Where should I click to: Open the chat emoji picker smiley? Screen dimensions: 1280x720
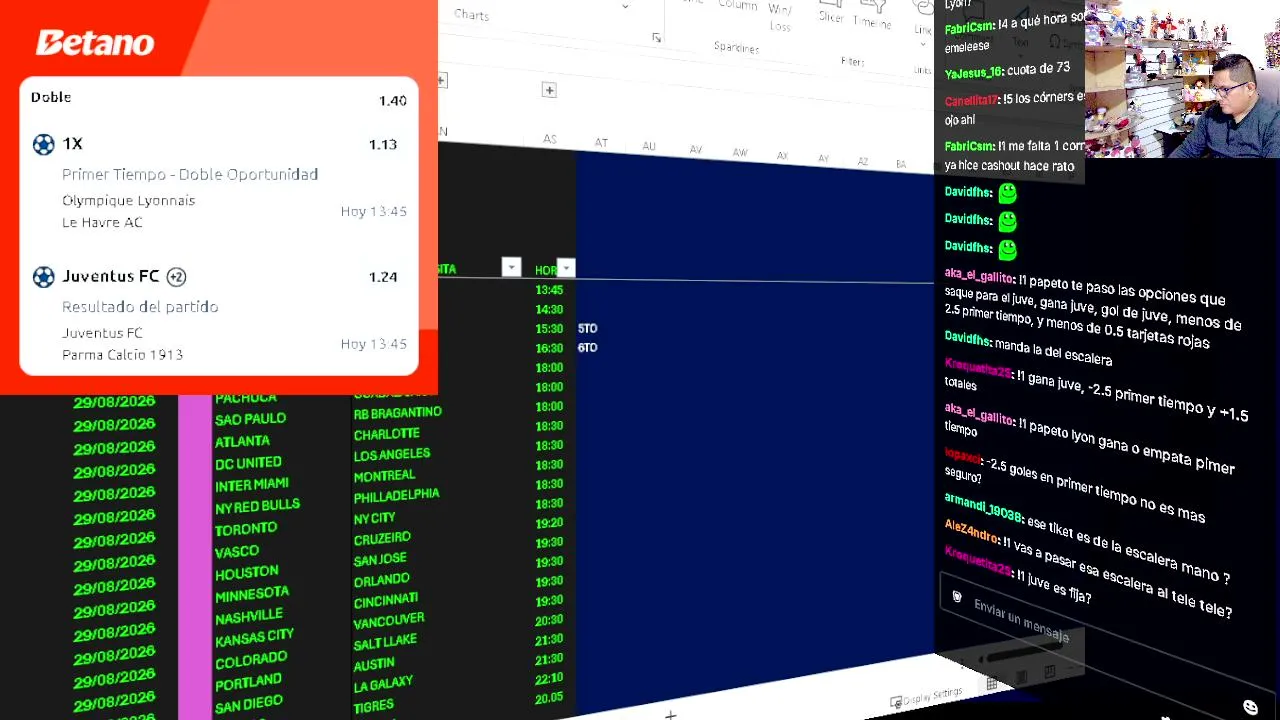1250,708
